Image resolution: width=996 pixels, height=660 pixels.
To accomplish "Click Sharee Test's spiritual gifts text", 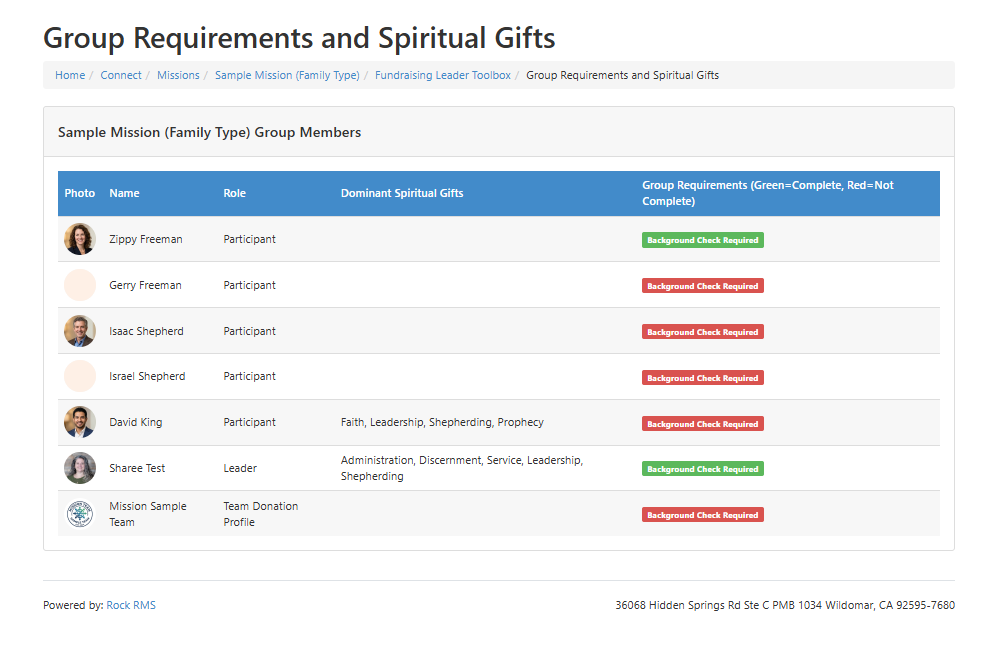I will [x=462, y=468].
